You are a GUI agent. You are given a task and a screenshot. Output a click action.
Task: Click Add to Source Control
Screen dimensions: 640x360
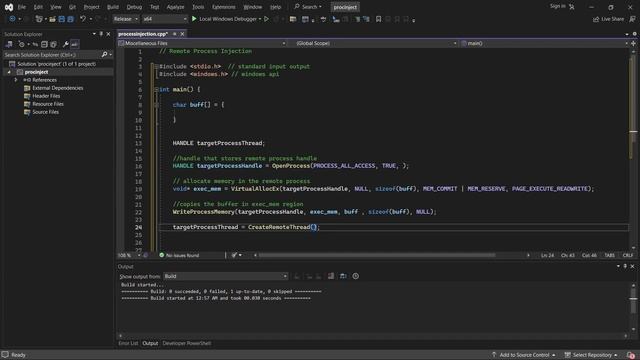[524, 355]
